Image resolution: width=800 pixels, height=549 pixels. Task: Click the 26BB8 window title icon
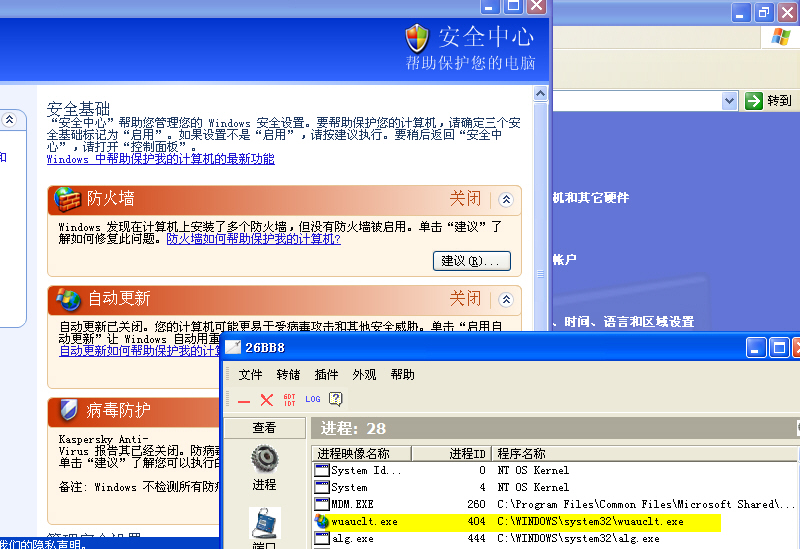[233, 347]
